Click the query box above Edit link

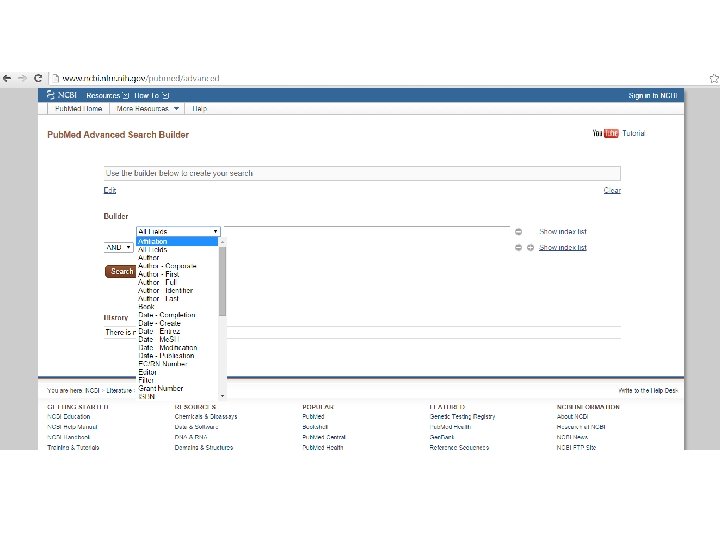(362, 173)
